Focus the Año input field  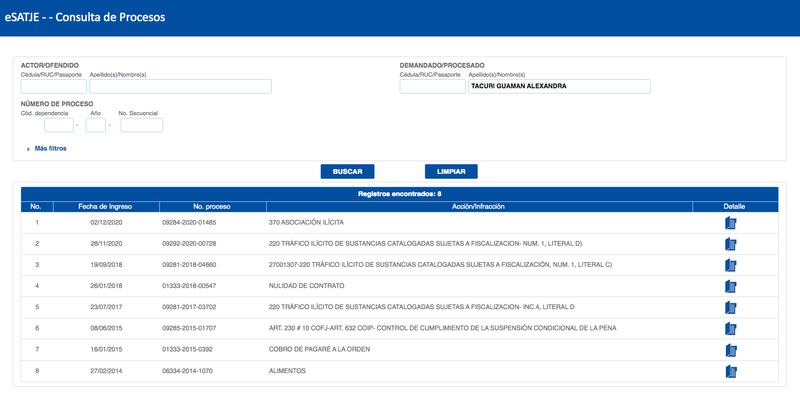tap(96, 125)
